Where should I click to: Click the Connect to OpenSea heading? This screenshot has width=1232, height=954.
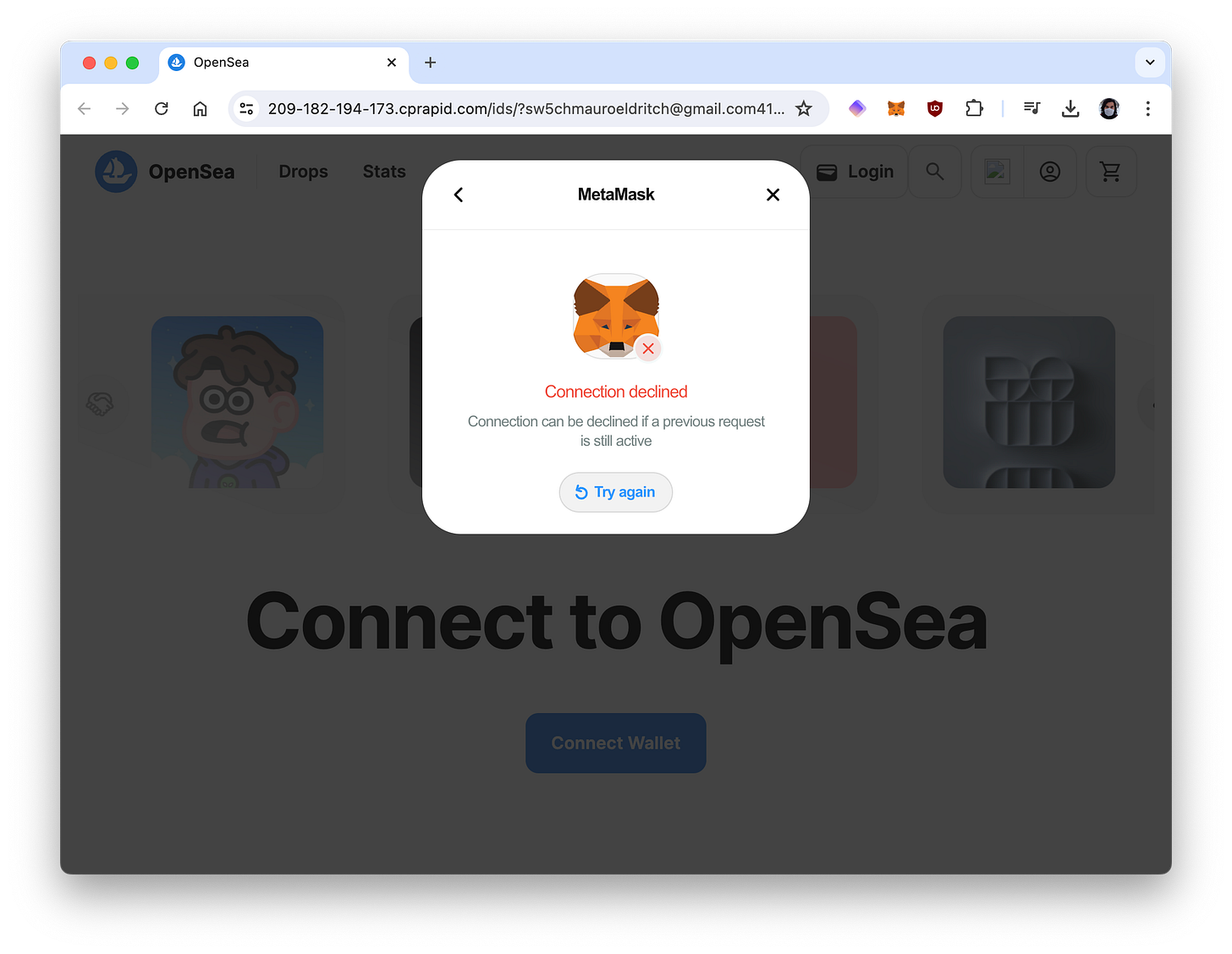[x=616, y=623]
